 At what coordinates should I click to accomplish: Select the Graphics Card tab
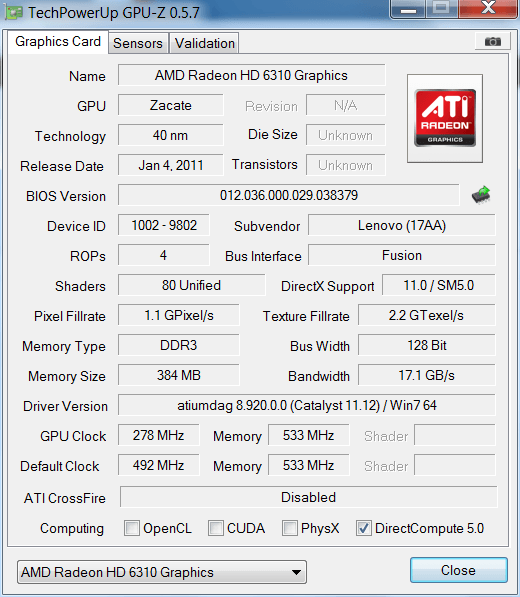point(58,42)
